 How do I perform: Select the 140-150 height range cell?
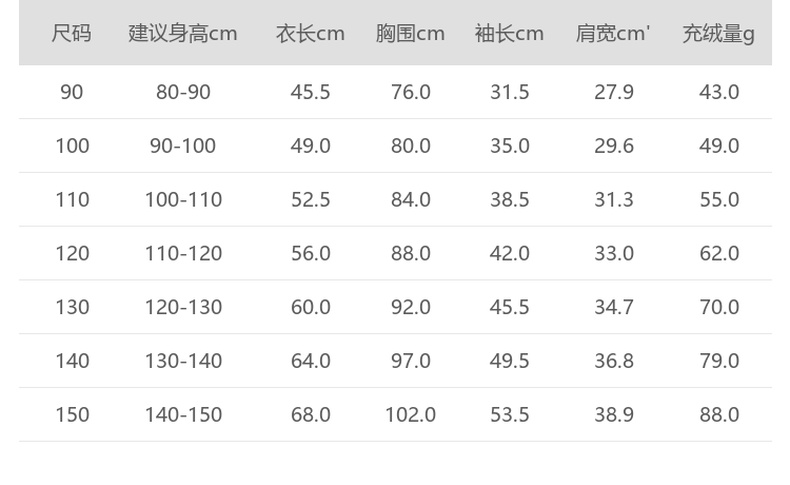(x=183, y=415)
